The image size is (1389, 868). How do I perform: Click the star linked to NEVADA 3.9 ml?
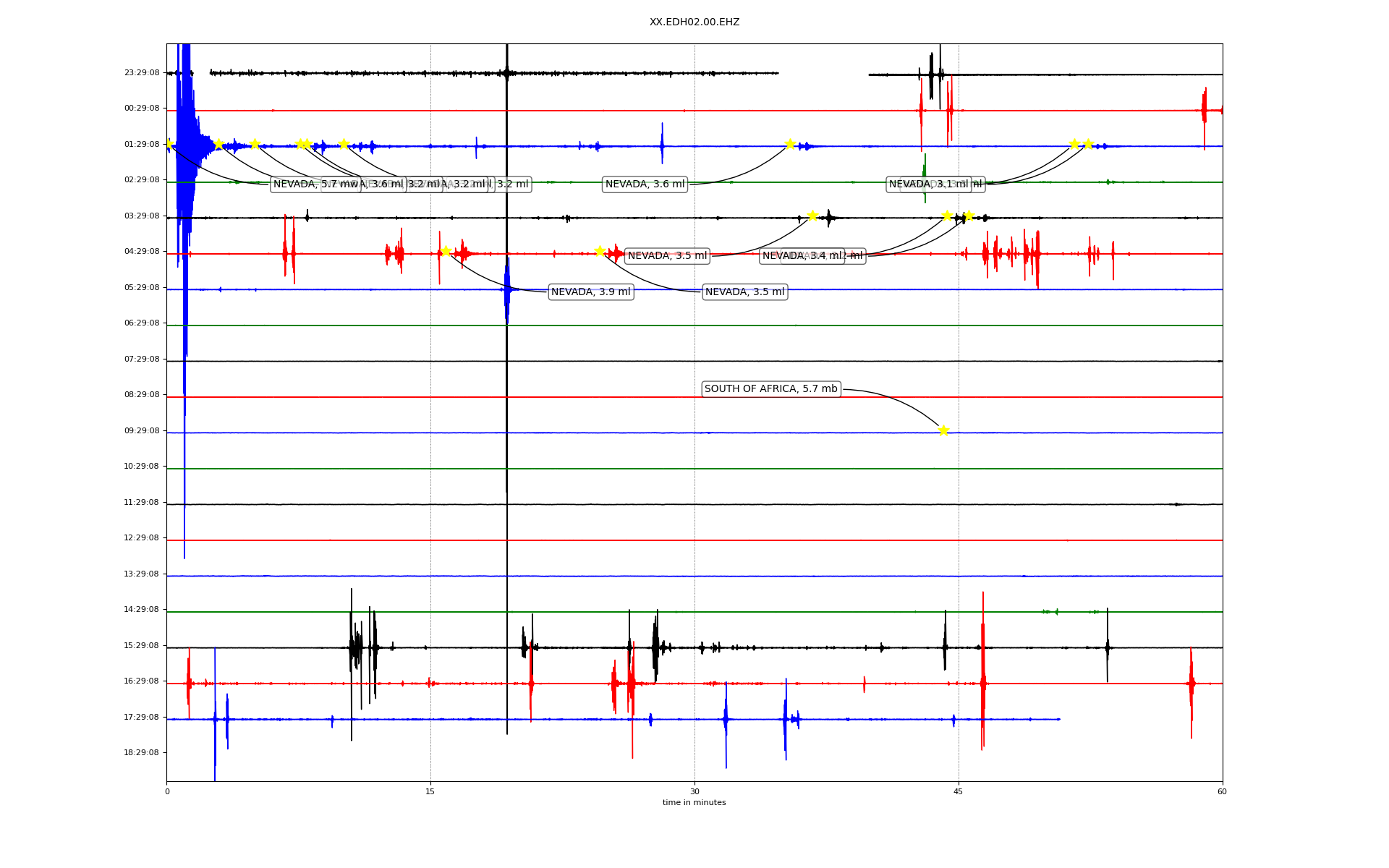click(446, 251)
